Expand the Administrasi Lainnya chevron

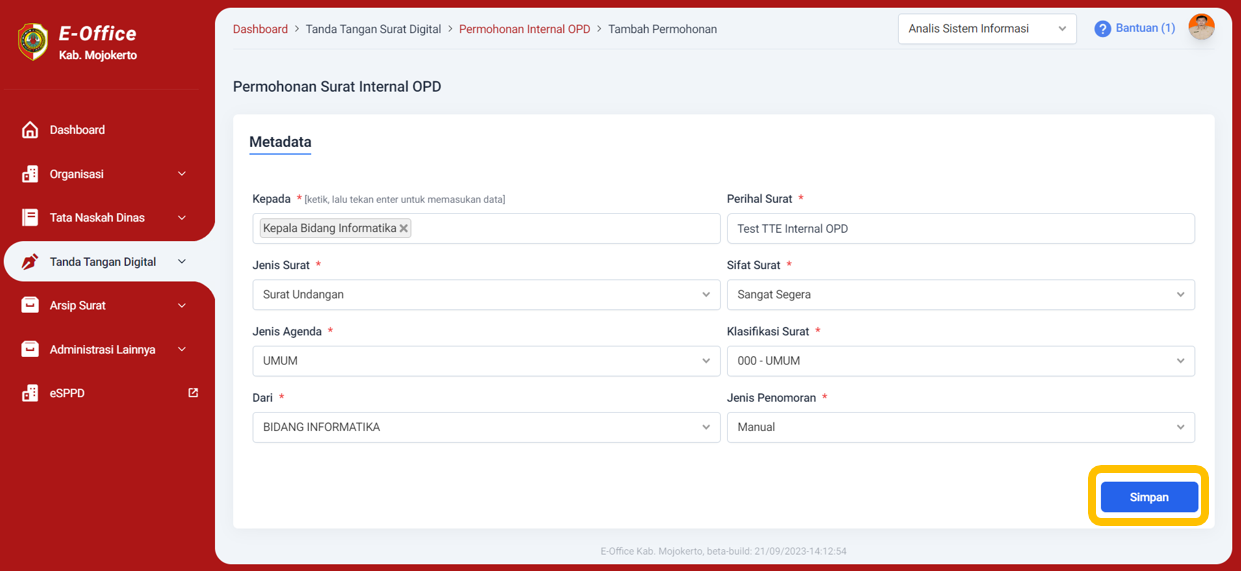[182, 350]
